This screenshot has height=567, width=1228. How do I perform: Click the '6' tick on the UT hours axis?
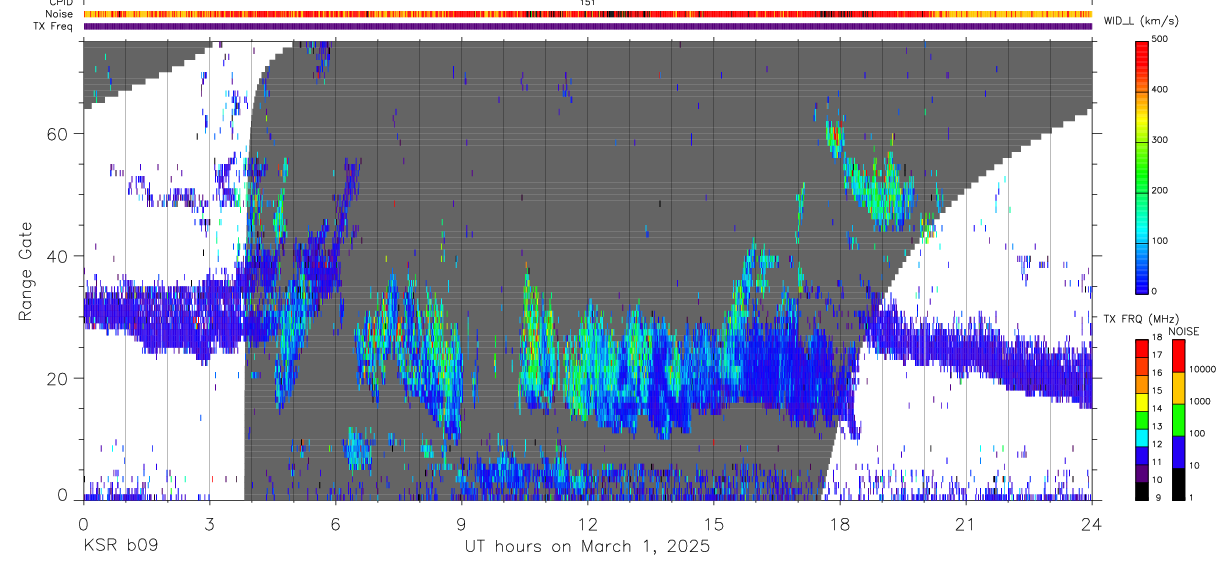click(x=335, y=523)
